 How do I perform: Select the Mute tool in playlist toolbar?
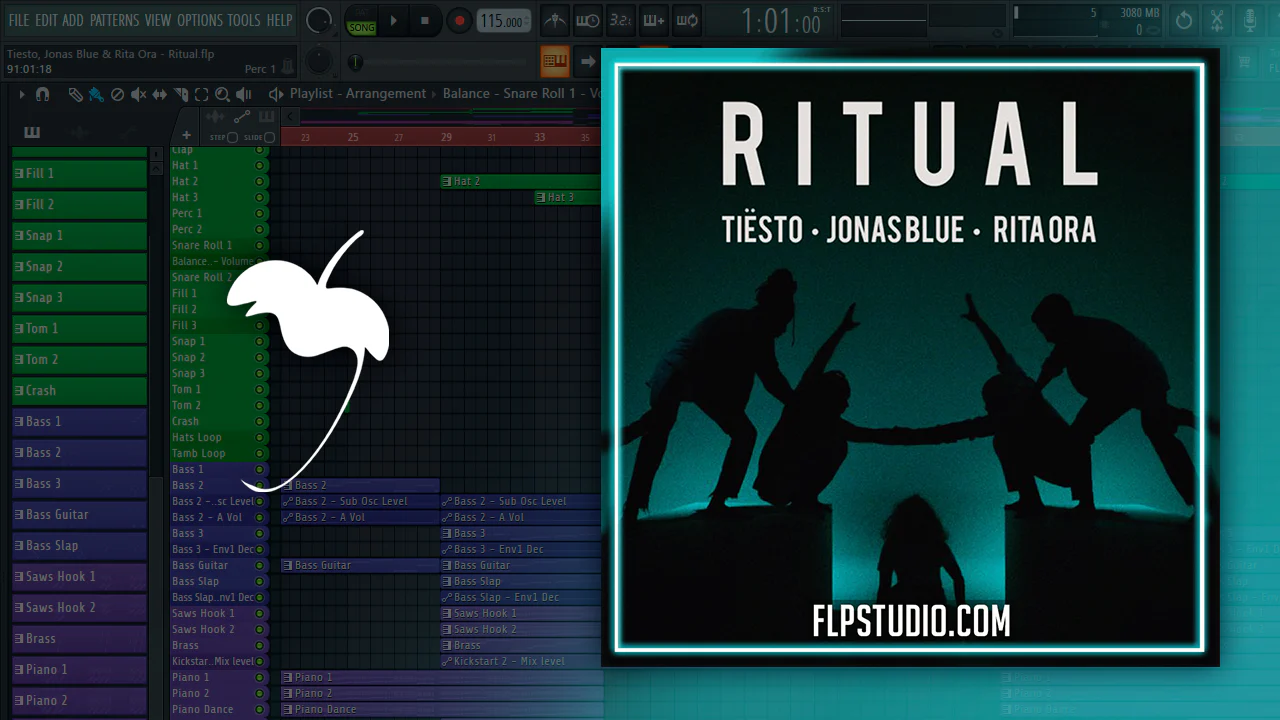pos(138,94)
